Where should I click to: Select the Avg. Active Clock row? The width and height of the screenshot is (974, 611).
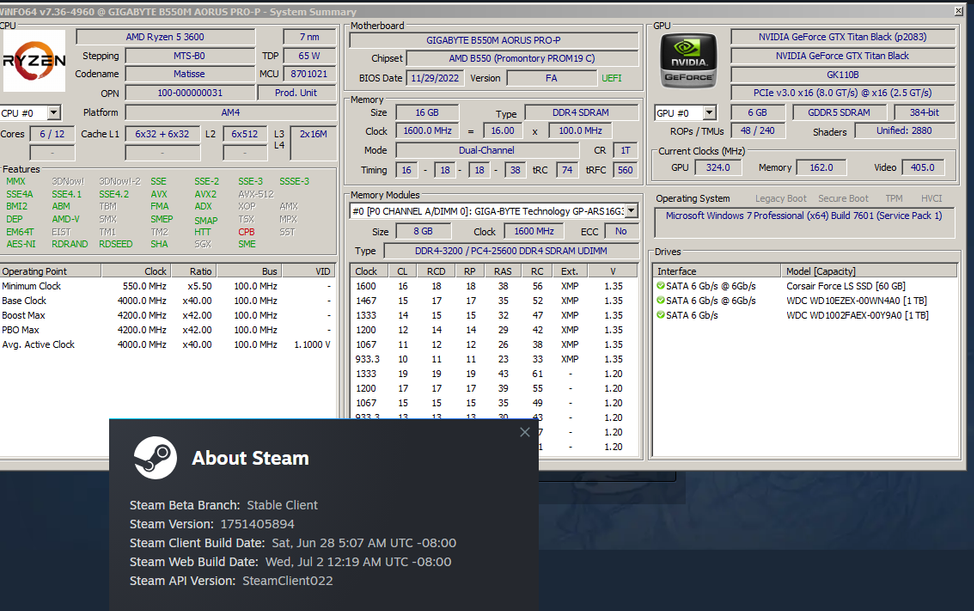(x=168, y=345)
